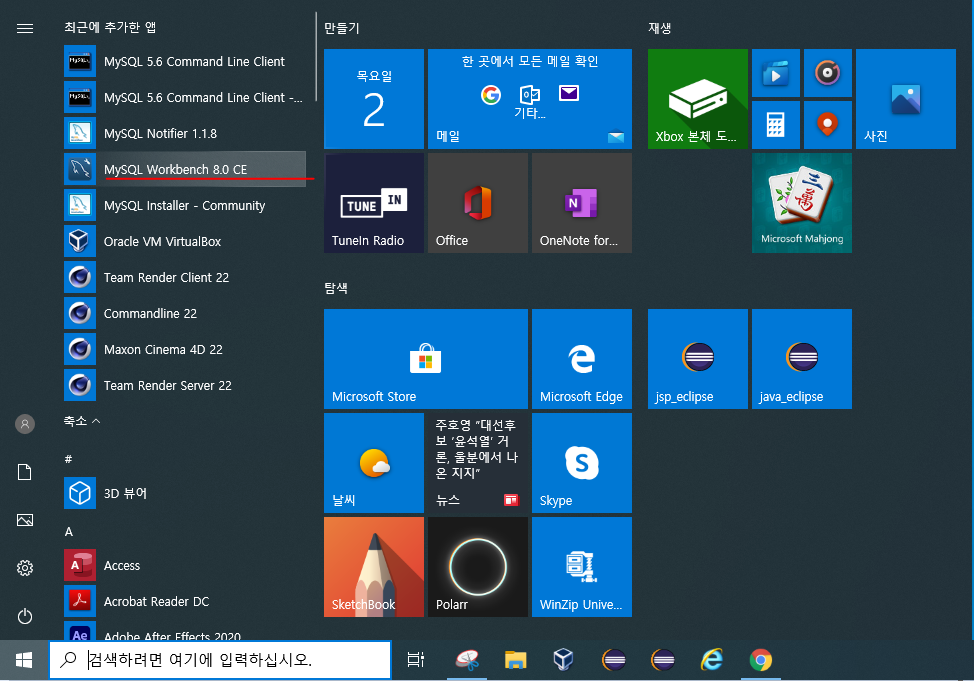The image size is (974, 681).
Task: Click the 탐색 group heading
Action: click(336, 288)
